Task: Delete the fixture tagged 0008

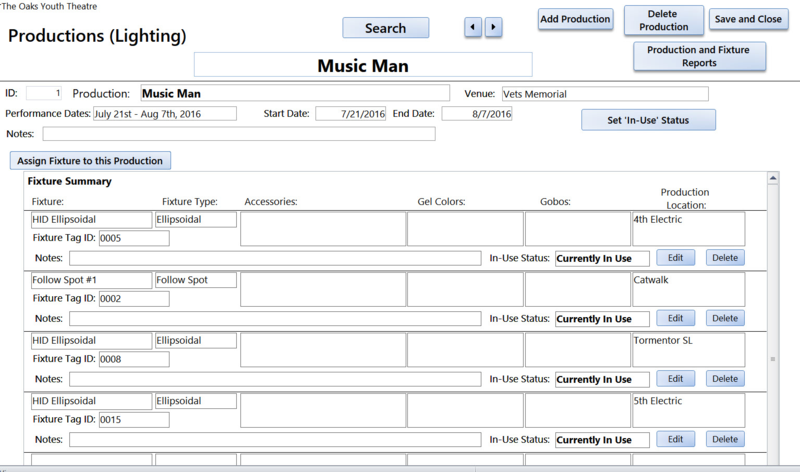Action: [x=725, y=379]
